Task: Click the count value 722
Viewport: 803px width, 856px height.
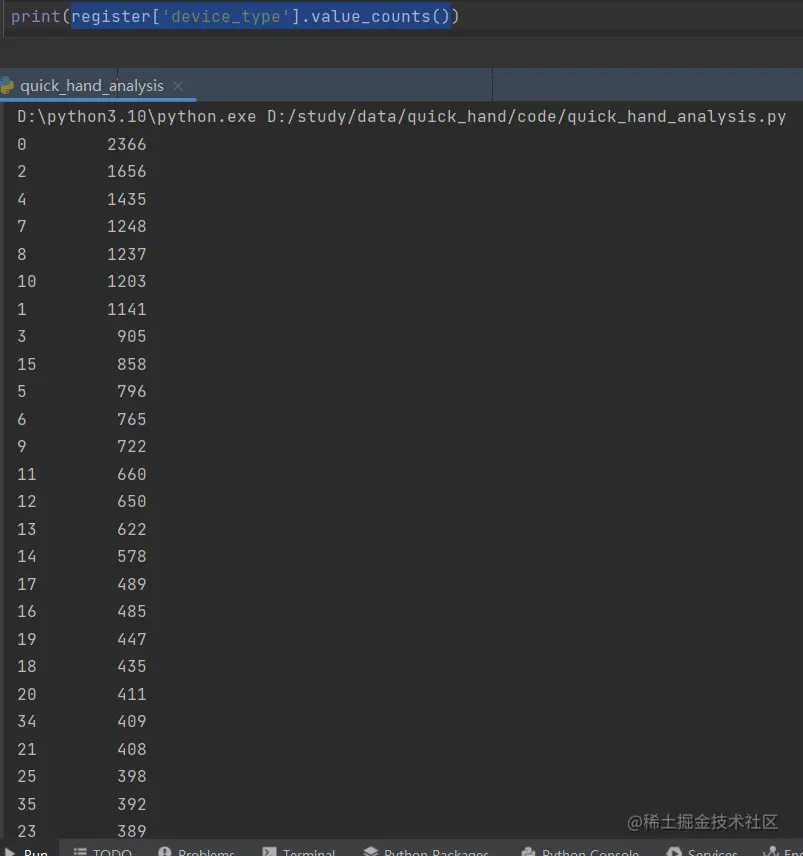Action: (132, 447)
